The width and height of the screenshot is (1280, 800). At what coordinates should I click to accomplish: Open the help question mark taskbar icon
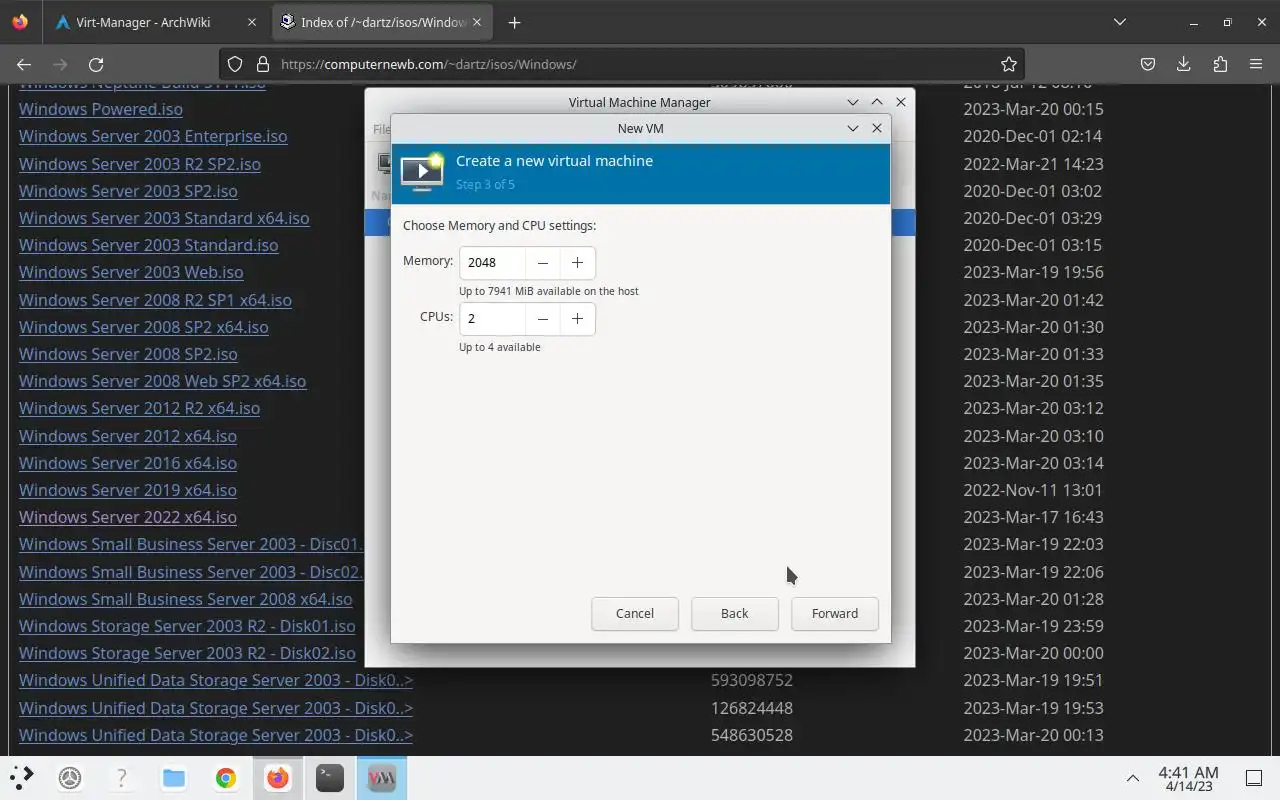pos(122,777)
